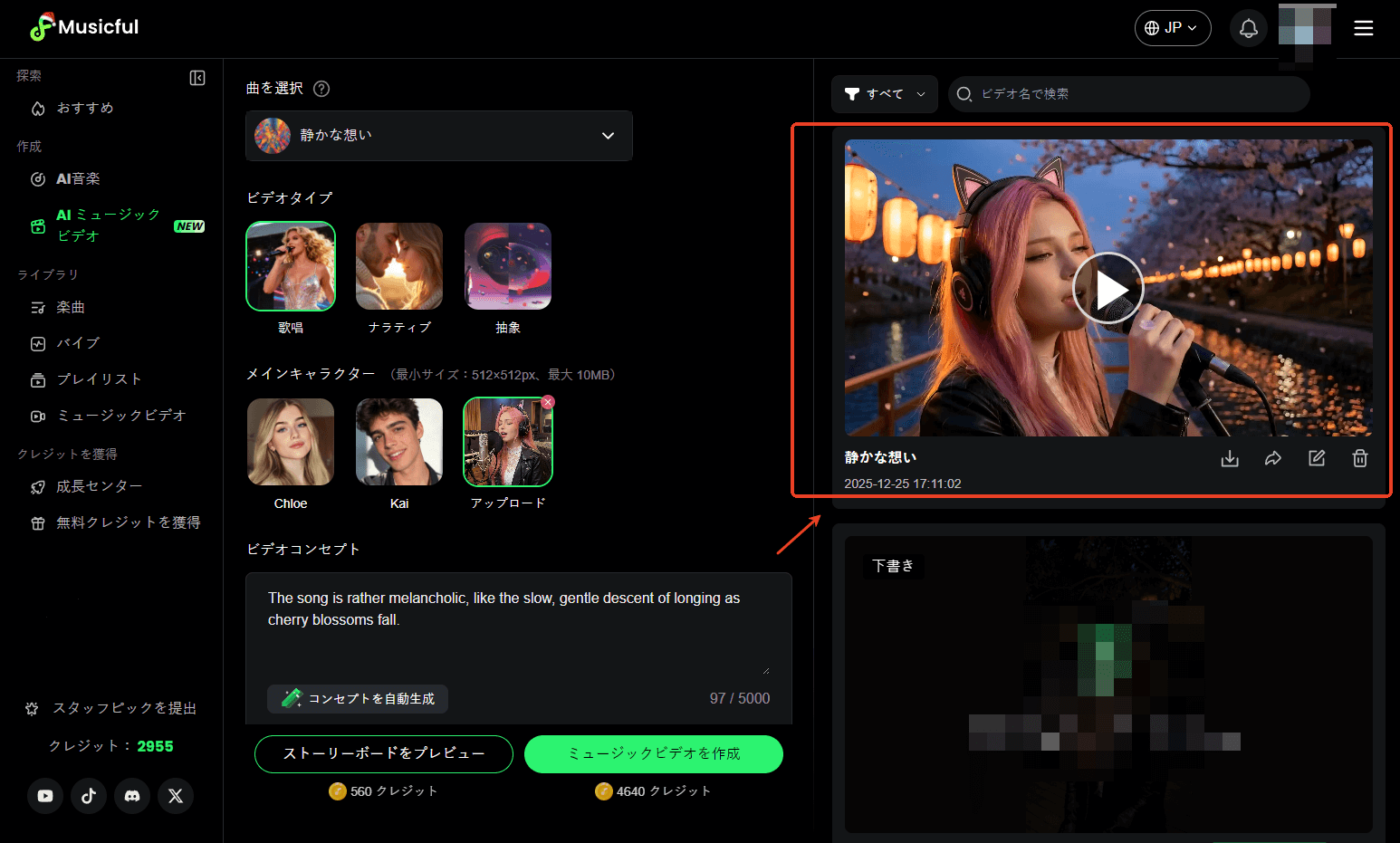Click the edit icon under the video
This screenshot has height=843, width=1400.
click(1316, 458)
